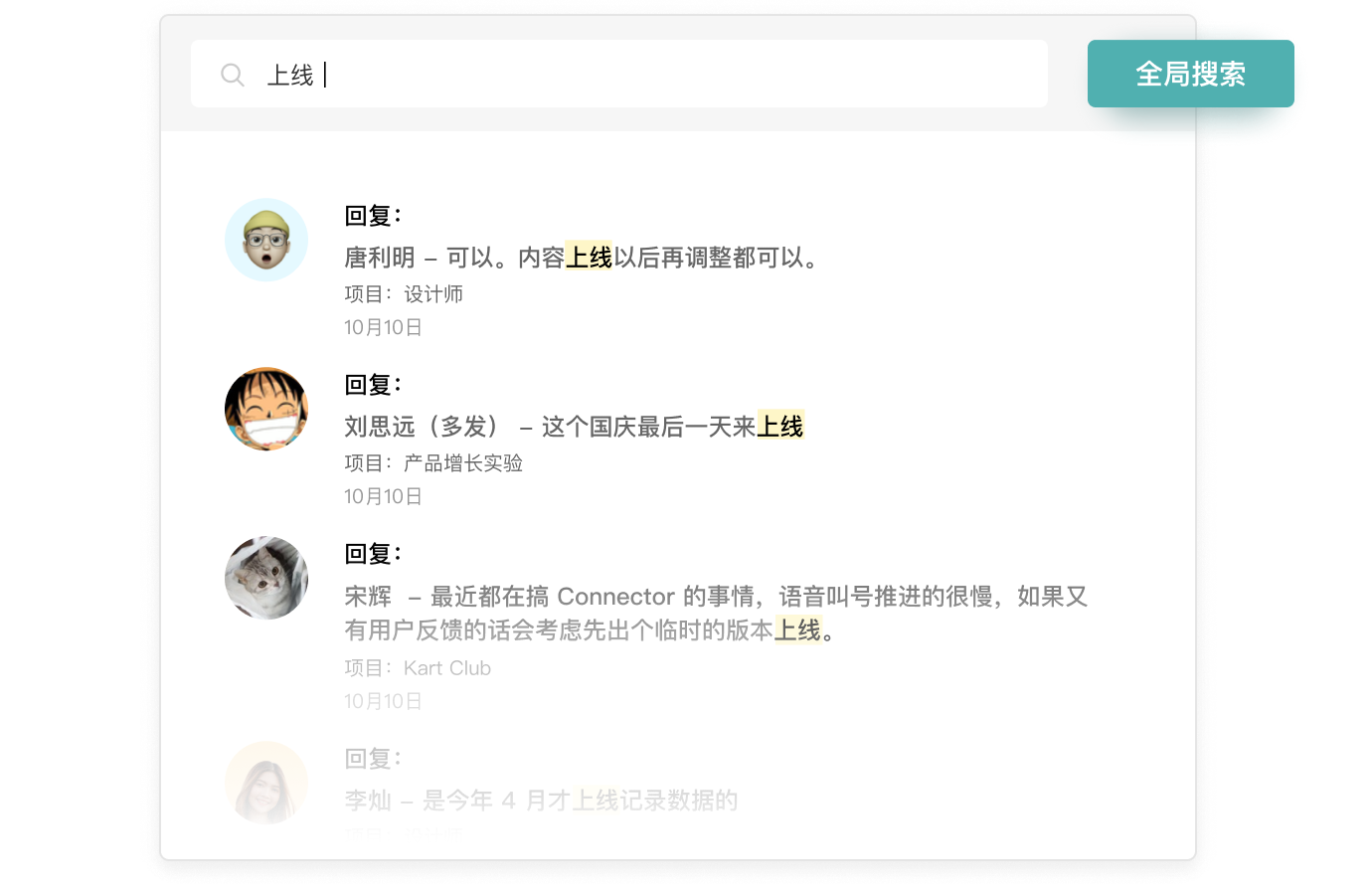Click the project label 设计师

pyautogui.click(x=433, y=294)
